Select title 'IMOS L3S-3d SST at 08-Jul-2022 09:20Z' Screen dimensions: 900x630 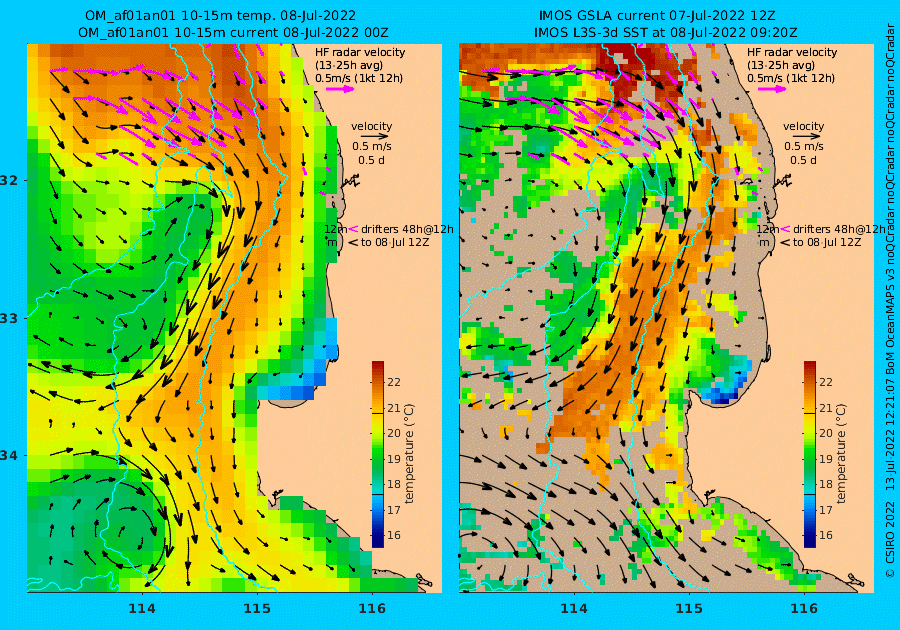665,33
